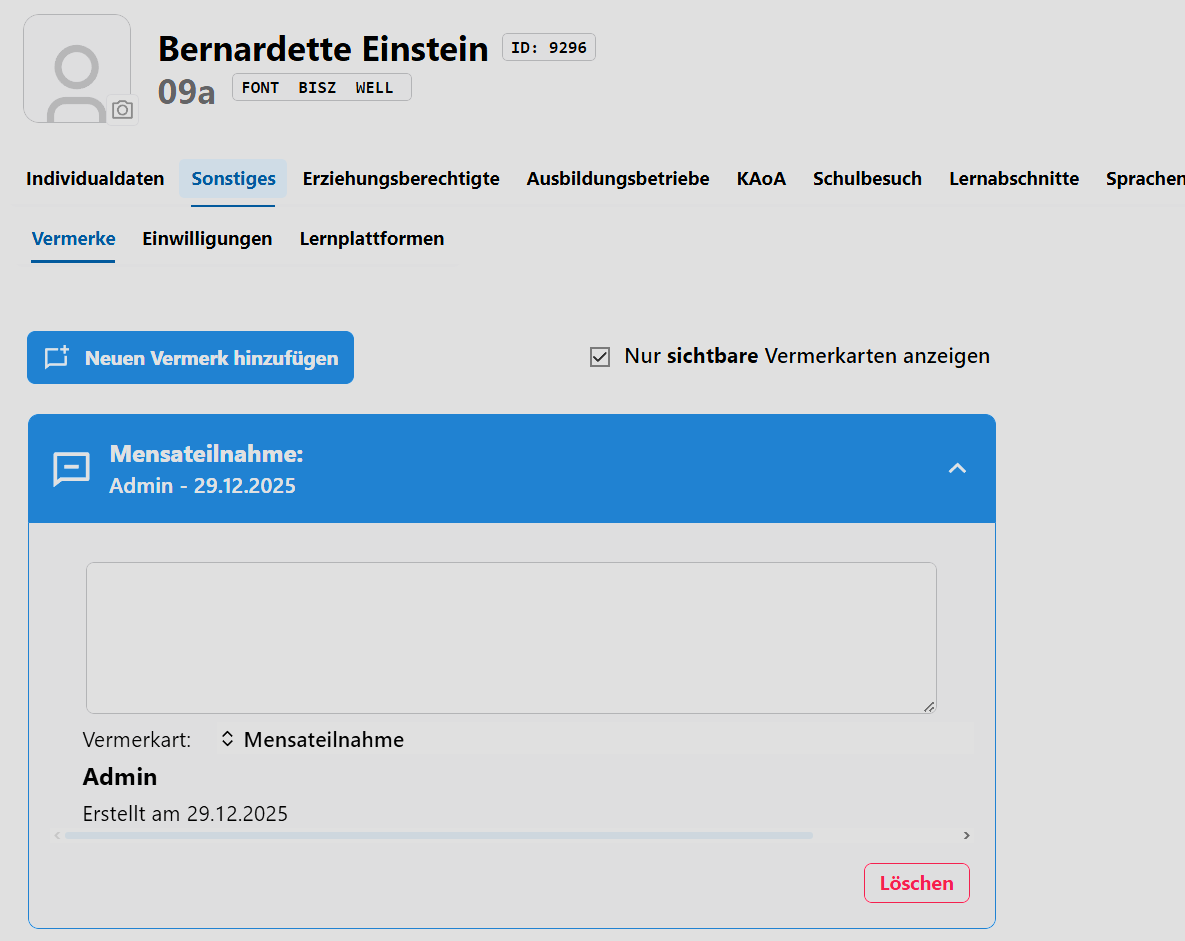Click the ID: 9296 badge
The width and height of the screenshot is (1185, 941).
click(x=548, y=46)
